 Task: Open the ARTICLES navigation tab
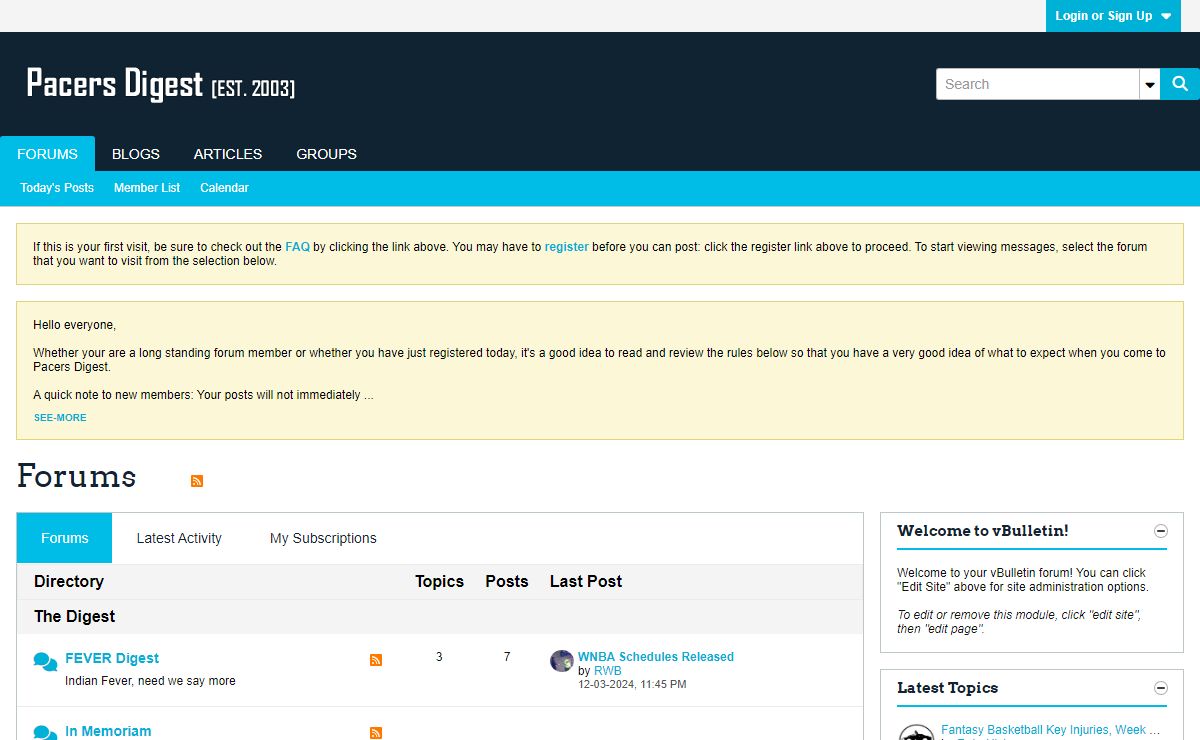(x=228, y=154)
